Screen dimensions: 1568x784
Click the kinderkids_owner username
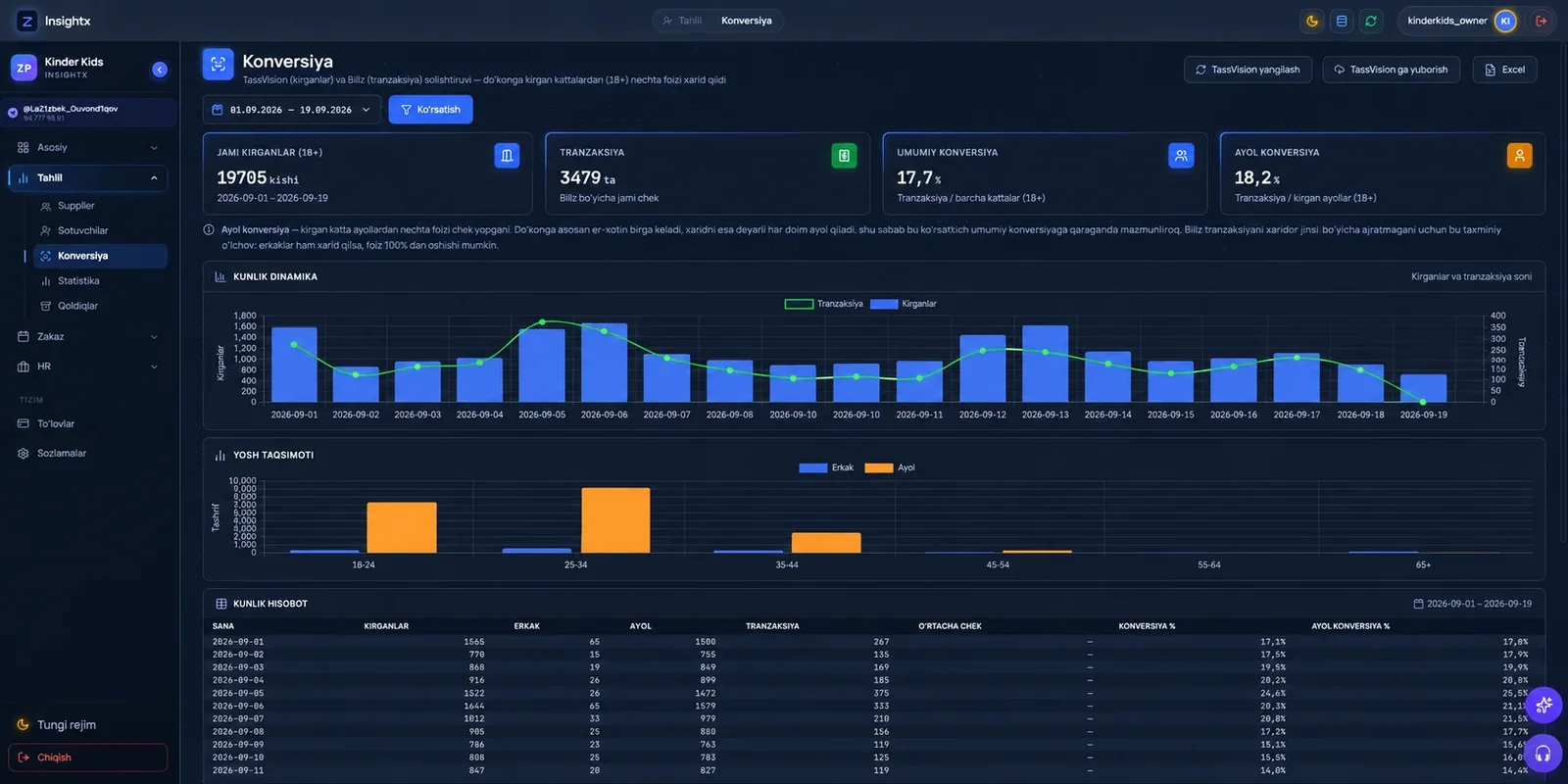1446,21
